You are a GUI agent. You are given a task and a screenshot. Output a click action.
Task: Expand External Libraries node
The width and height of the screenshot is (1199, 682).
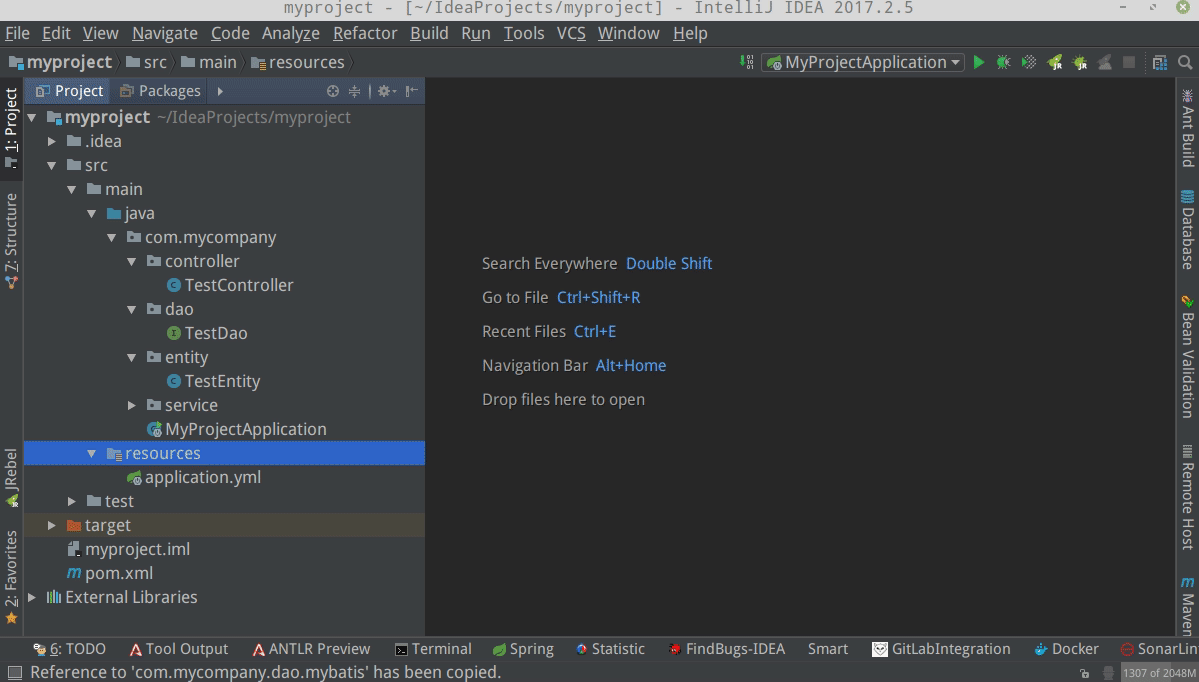[x=32, y=597]
